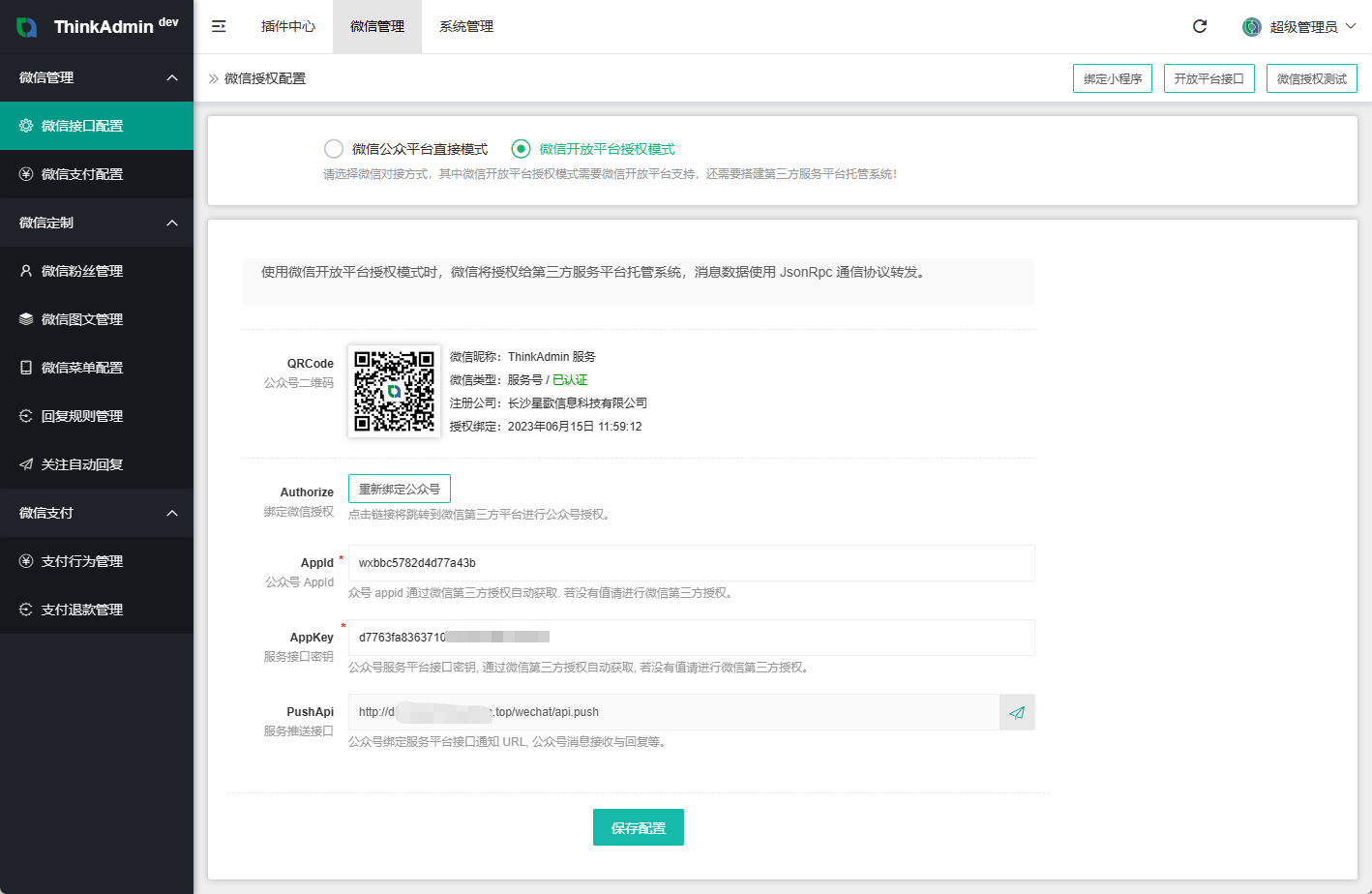
Task: Click the 绑定小程序 button
Action: point(1113,78)
